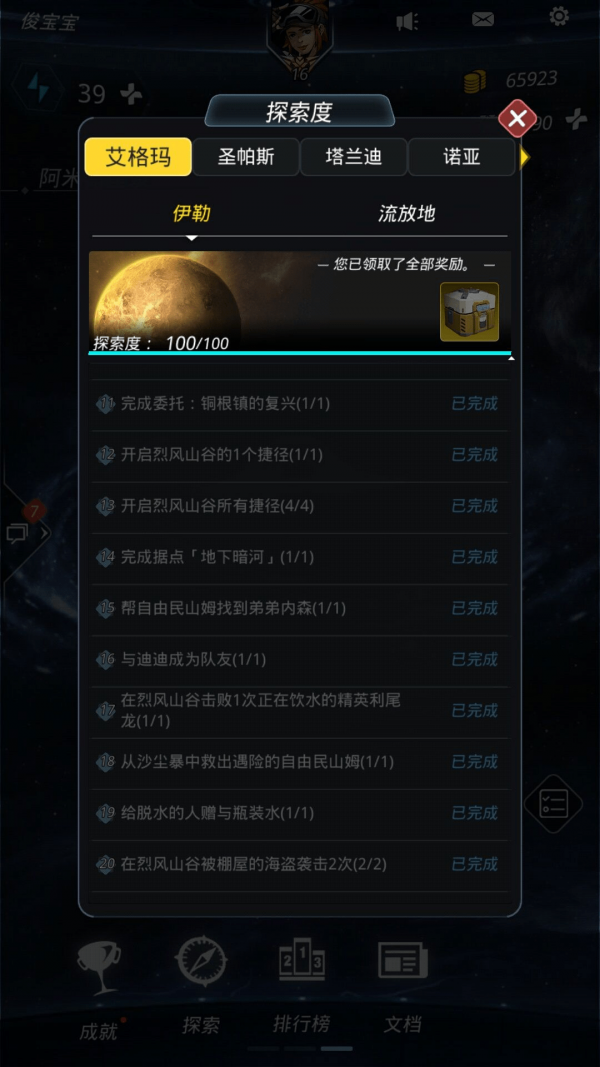Close the 探索度 dialog with red X
Viewport: 600px width, 1067px height.
coord(517,119)
